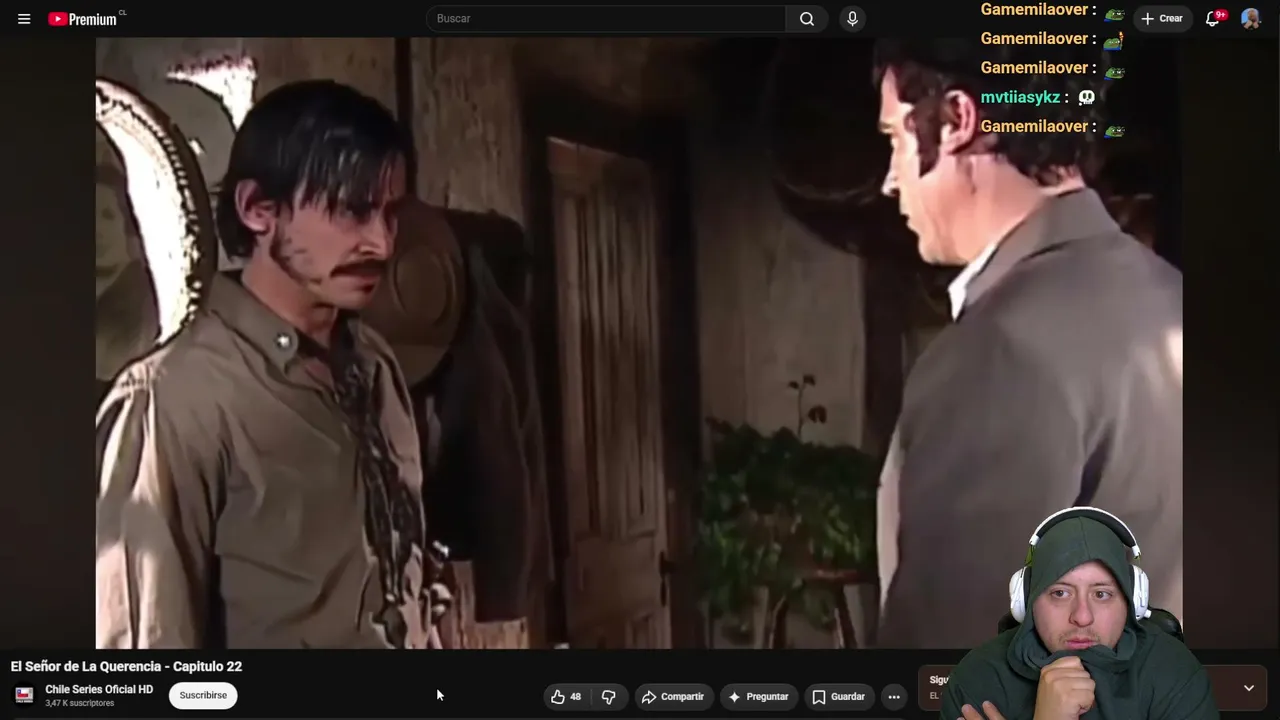Like the video with thumbs up
This screenshot has height=720, width=1280.
[x=566, y=696]
